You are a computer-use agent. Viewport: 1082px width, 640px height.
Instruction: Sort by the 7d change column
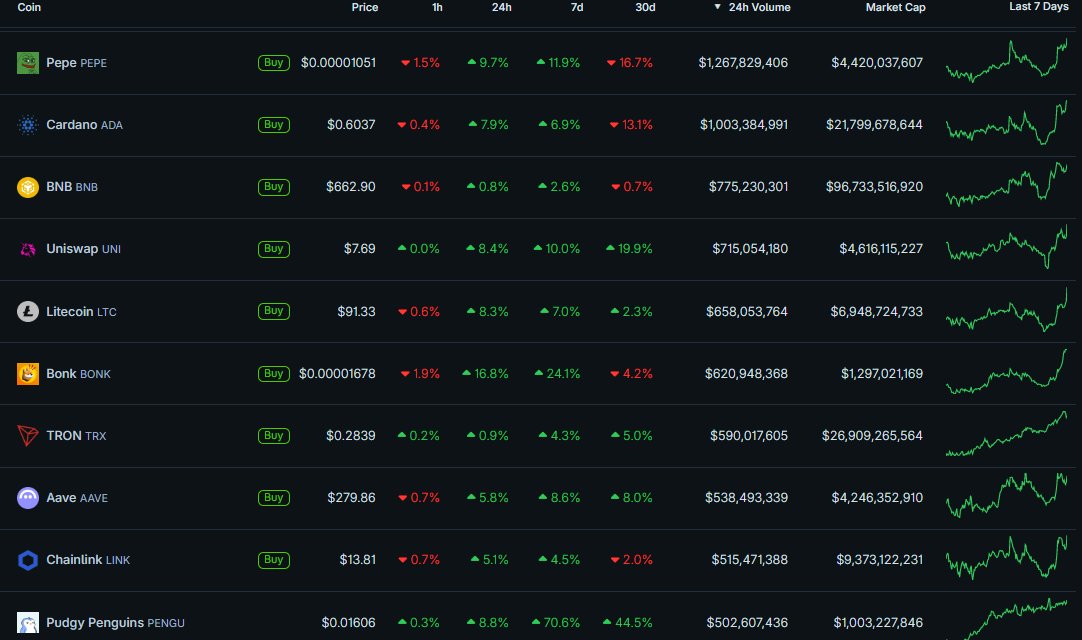pyautogui.click(x=577, y=7)
